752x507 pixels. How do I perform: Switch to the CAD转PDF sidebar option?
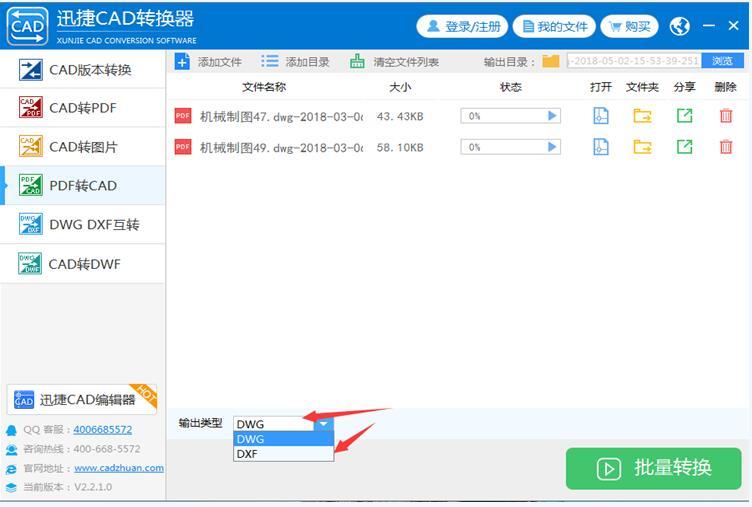tap(82, 108)
